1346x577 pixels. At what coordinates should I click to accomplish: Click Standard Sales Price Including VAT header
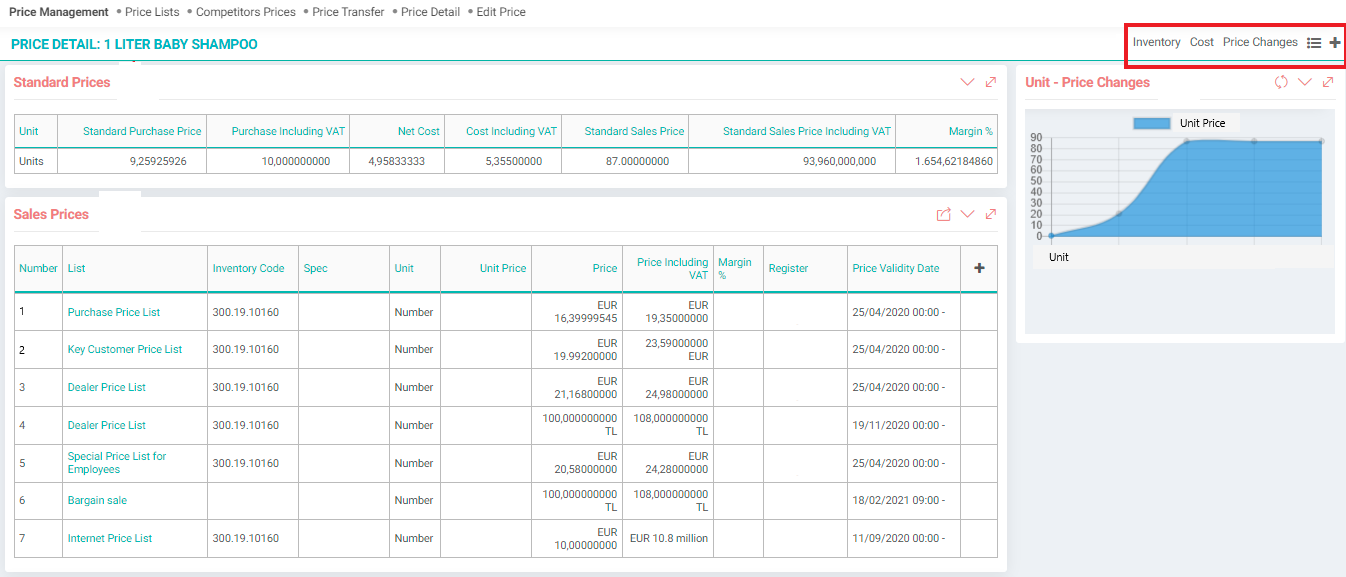(x=806, y=131)
